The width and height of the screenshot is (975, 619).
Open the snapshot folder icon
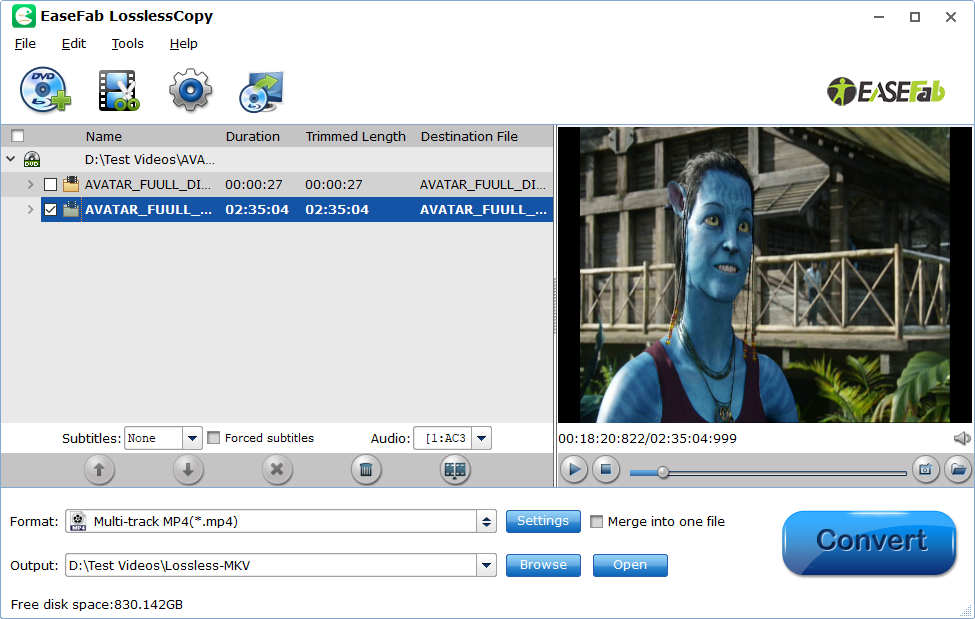click(x=958, y=469)
